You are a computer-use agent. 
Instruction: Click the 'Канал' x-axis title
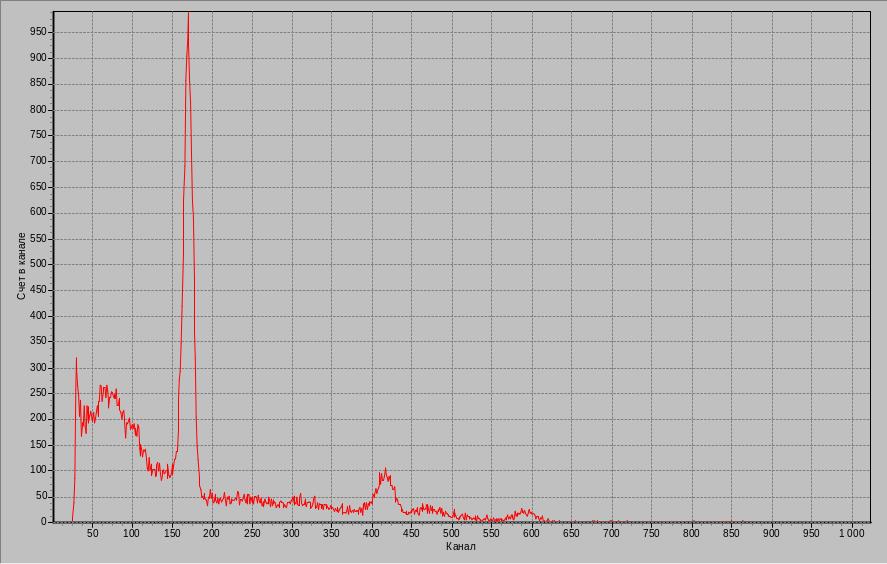[x=460, y=546]
